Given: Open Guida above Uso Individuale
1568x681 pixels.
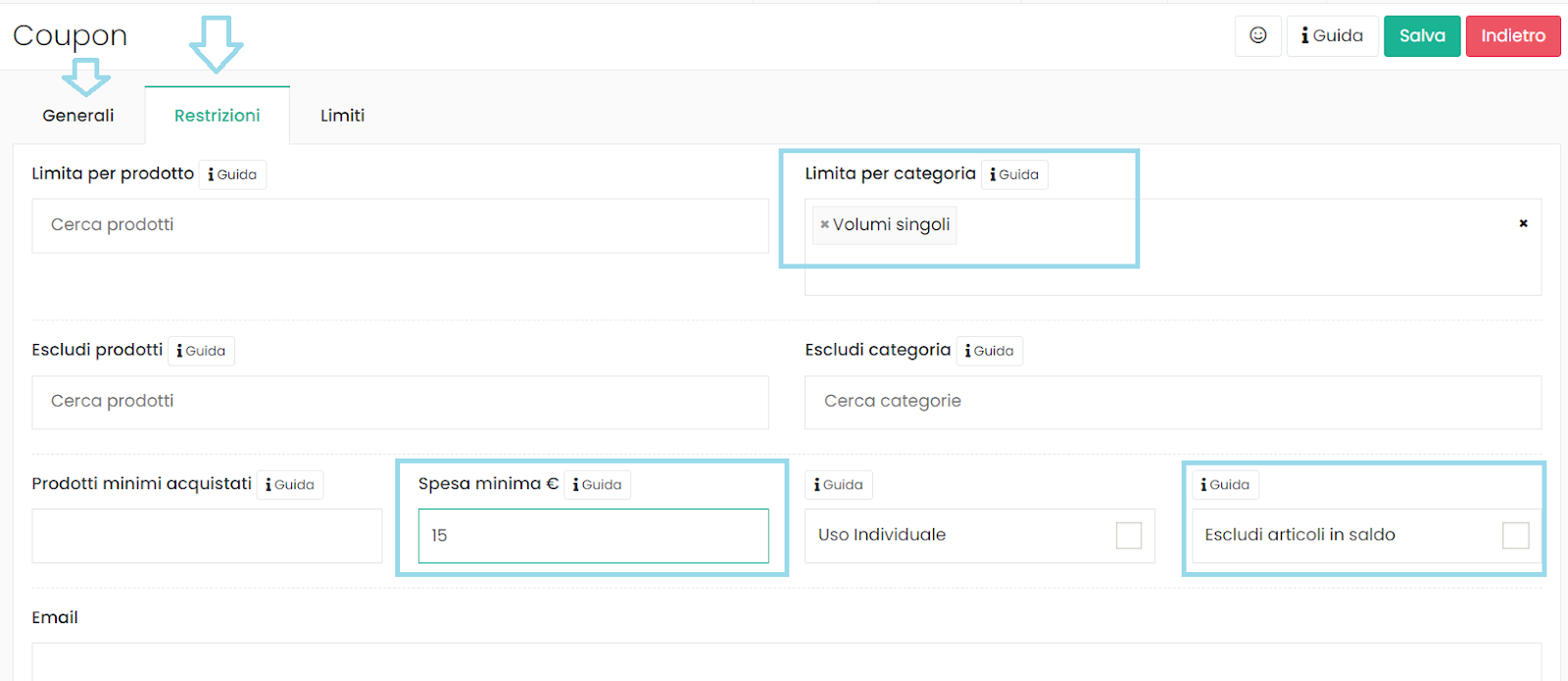Looking at the screenshot, I should (839, 485).
